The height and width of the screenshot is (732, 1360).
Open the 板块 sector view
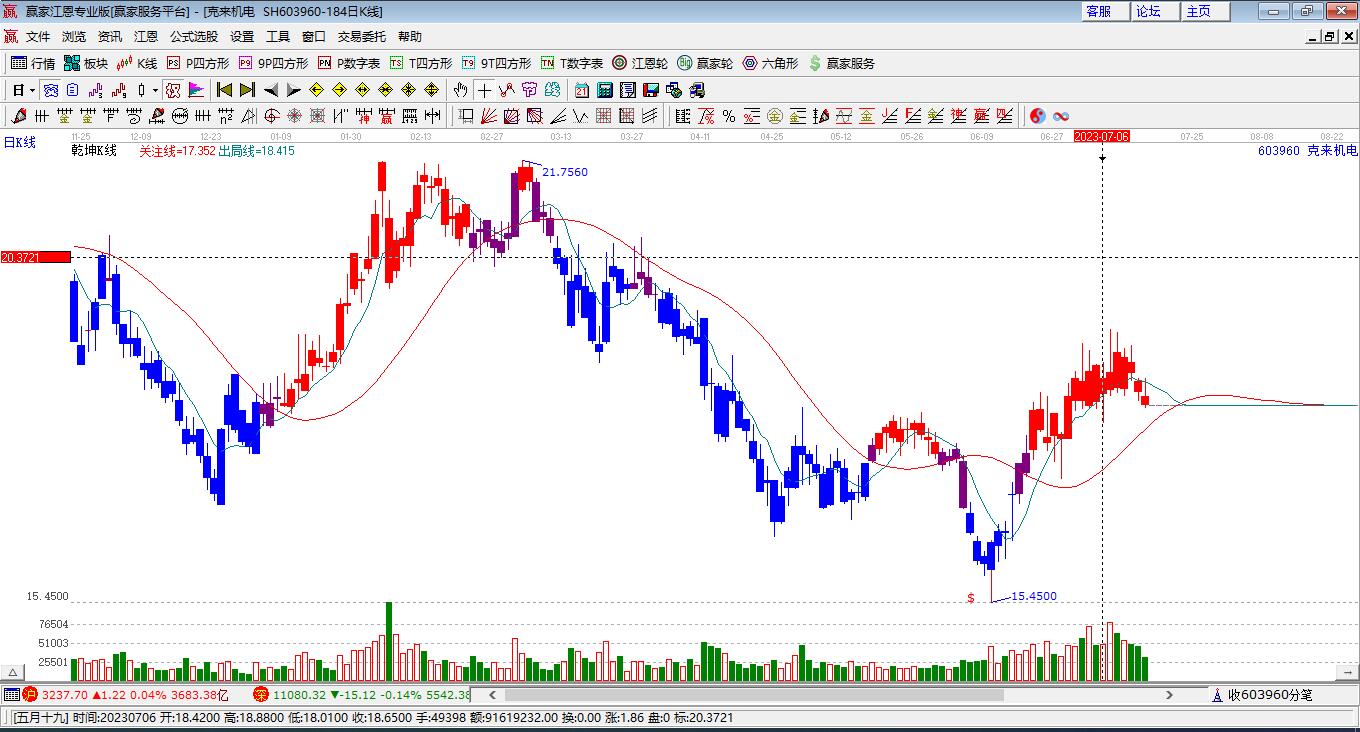click(x=86, y=63)
